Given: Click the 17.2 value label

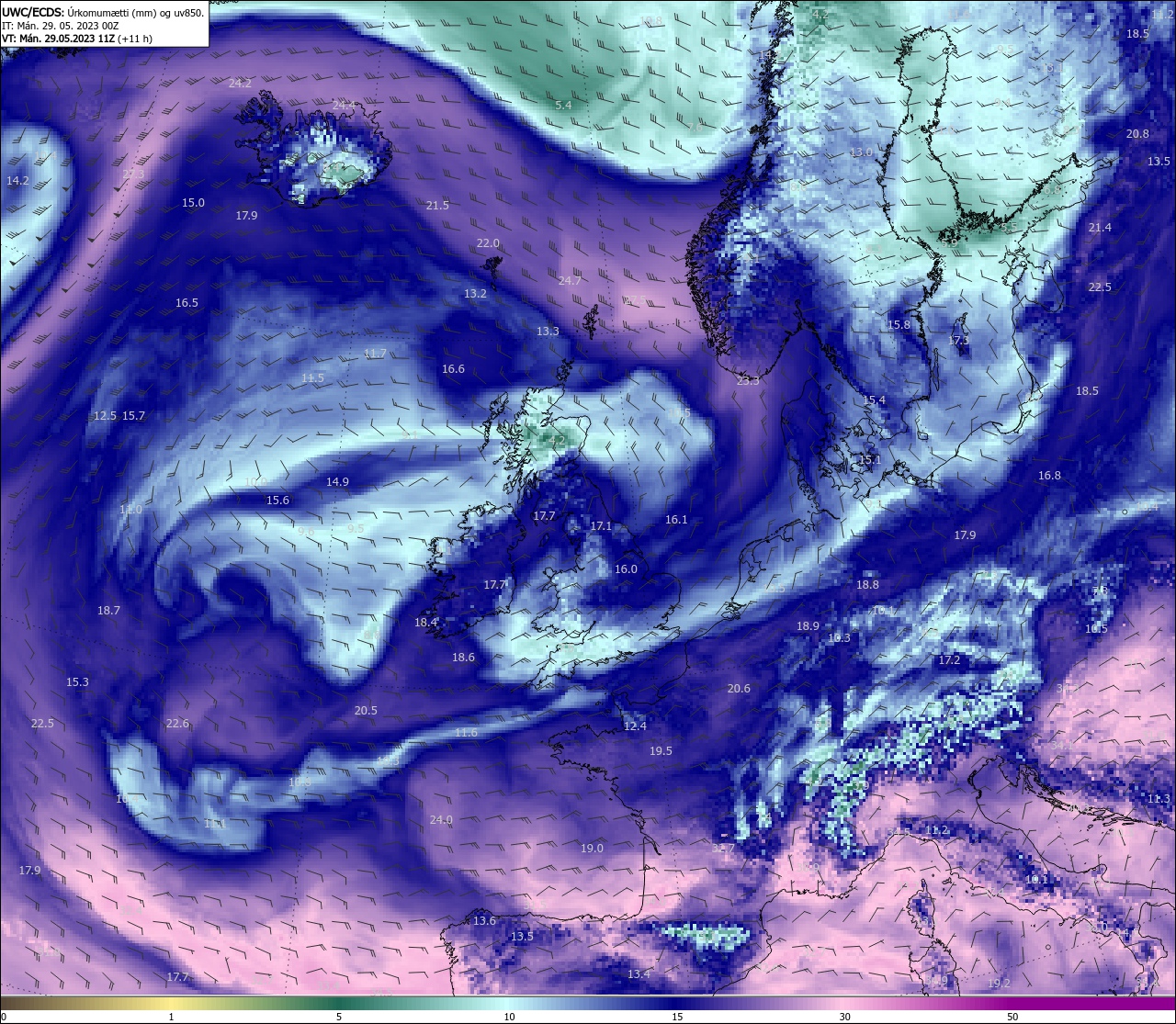Looking at the screenshot, I should (949, 660).
